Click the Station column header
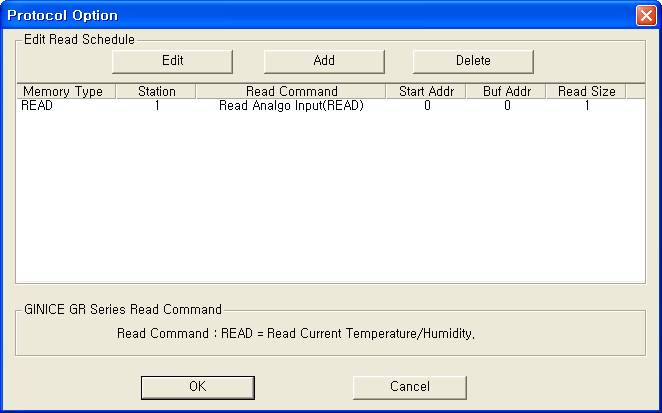The height and width of the screenshot is (413, 662). tap(156, 92)
